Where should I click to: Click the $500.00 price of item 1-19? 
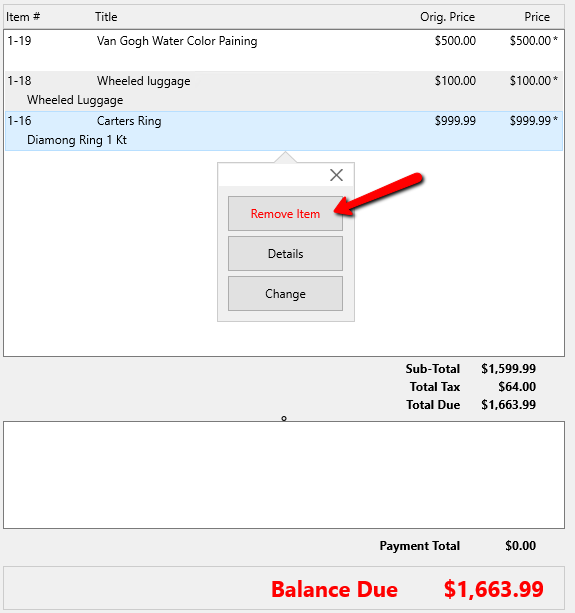tap(530, 41)
